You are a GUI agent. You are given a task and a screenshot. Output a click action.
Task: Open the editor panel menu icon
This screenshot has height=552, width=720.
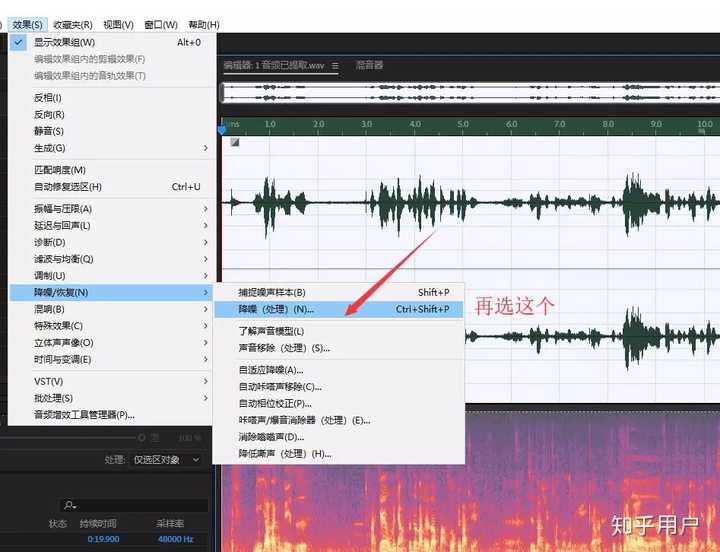tap(335, 66)
